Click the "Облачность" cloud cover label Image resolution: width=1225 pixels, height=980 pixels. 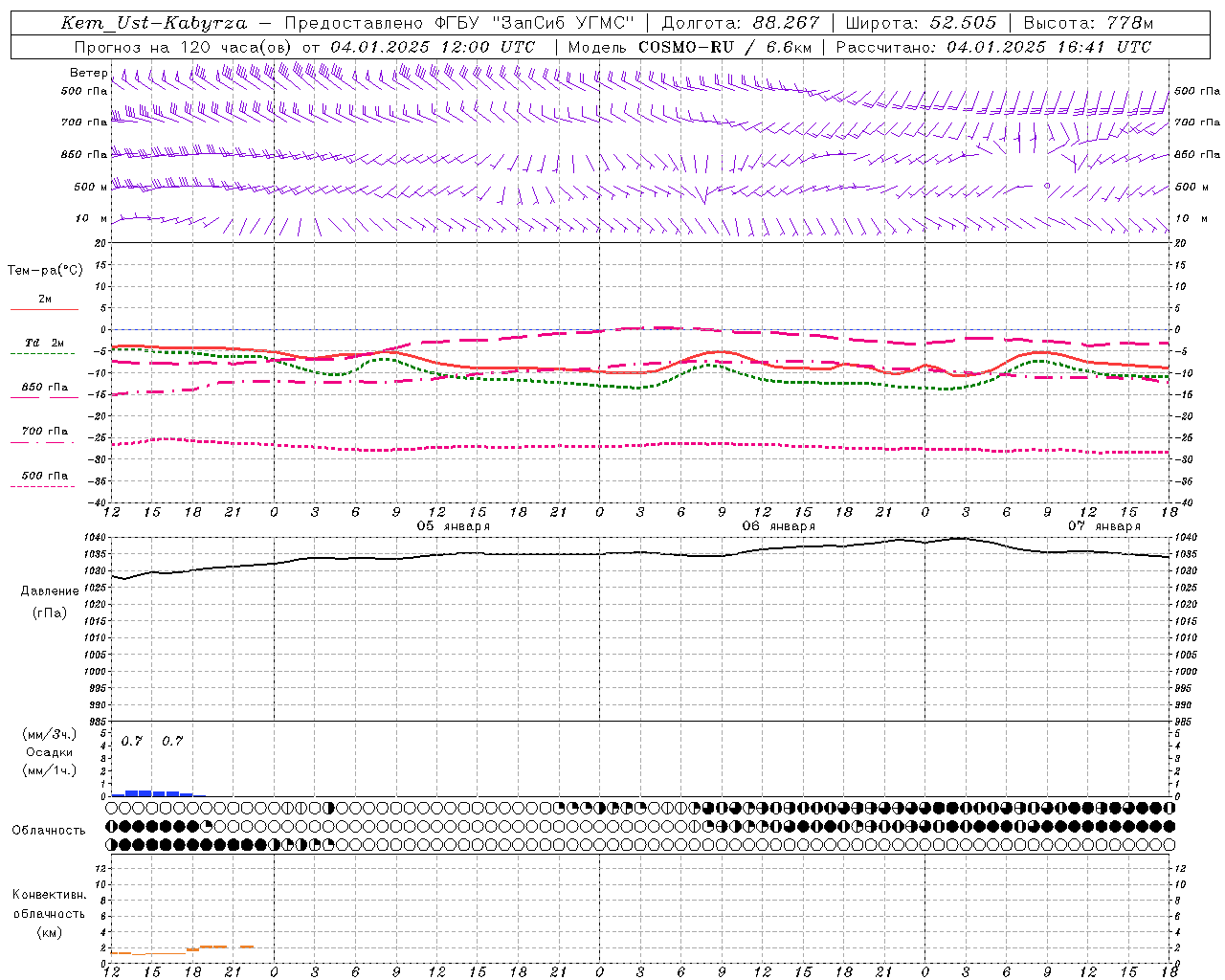click(49, 831)
